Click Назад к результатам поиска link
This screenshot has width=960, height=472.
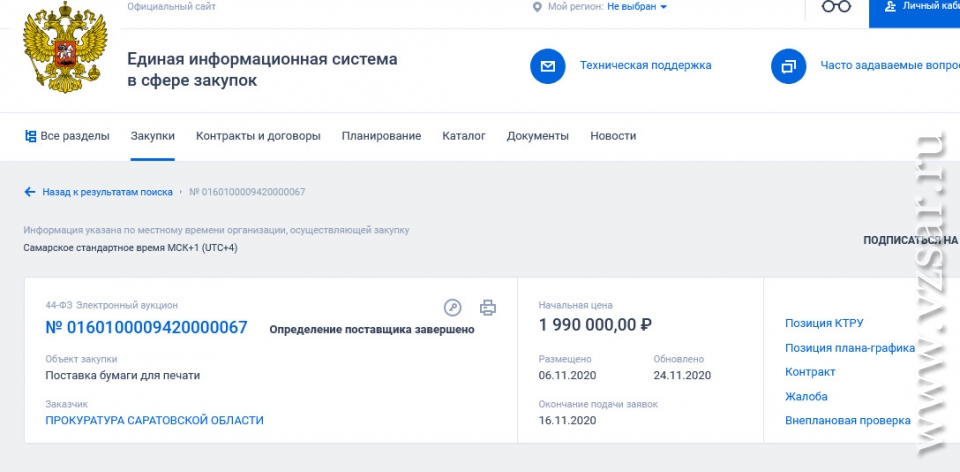(x=107, y=192)
